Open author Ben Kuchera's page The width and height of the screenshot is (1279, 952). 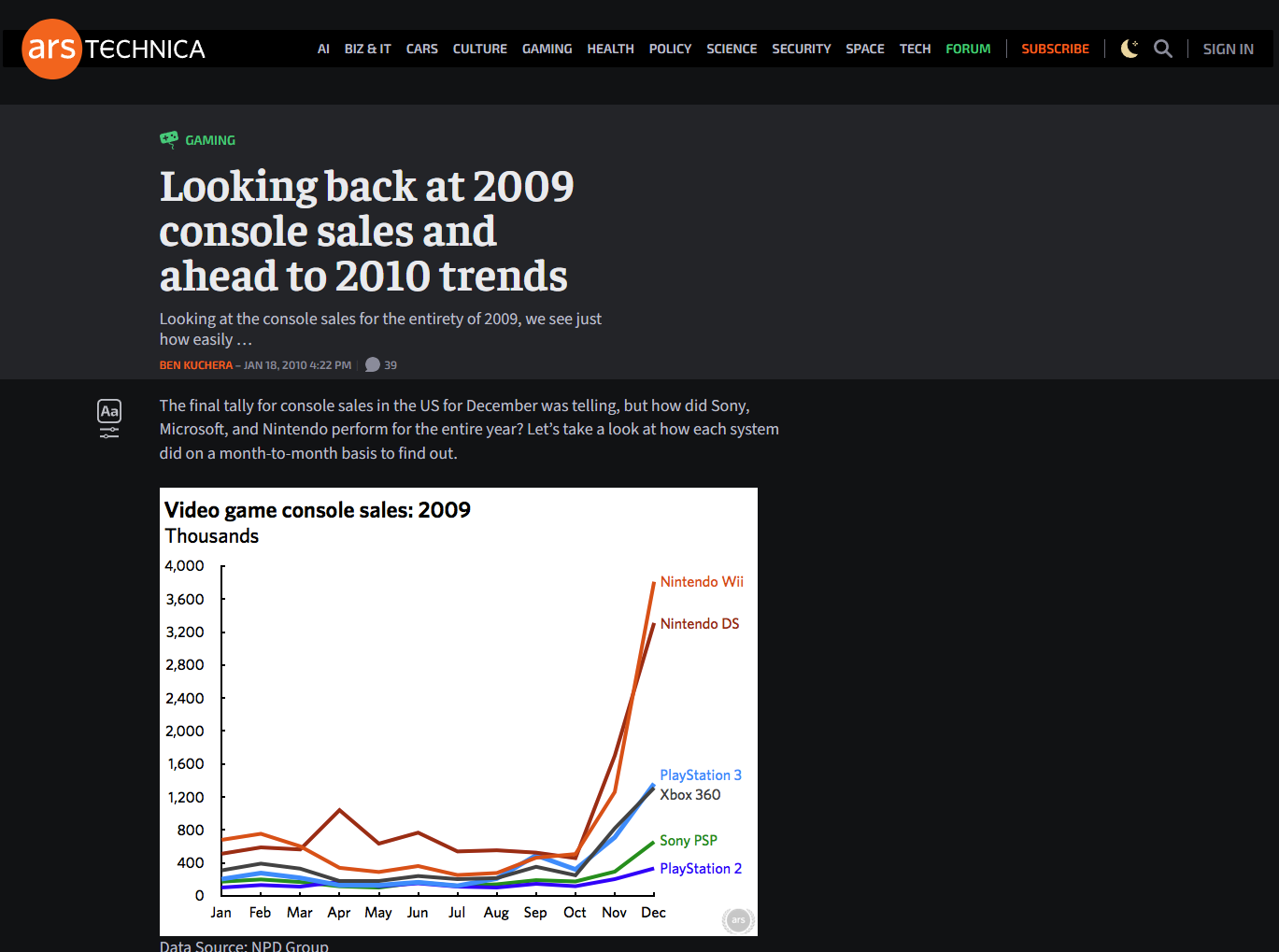coord(196,365)
